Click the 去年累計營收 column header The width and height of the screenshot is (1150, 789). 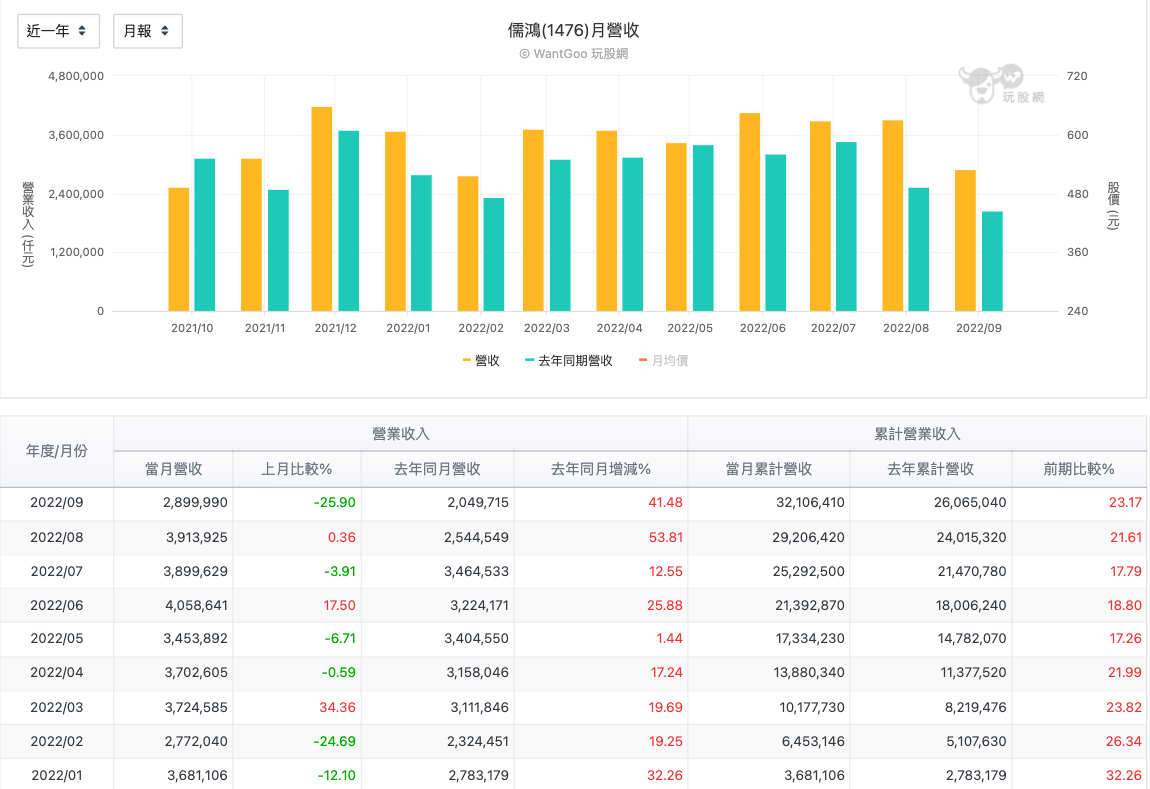(931, 469)
